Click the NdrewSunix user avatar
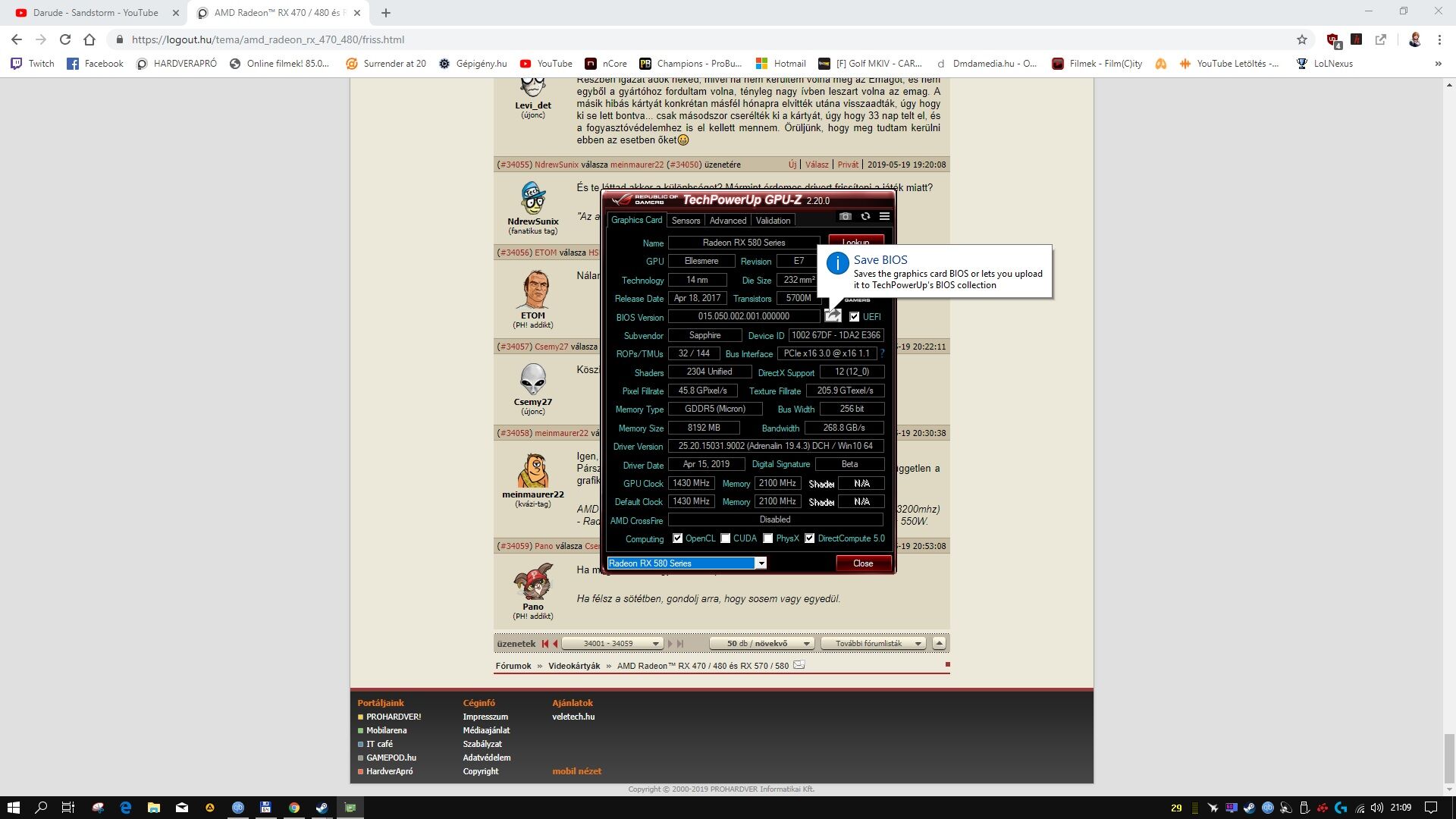Viewport: 1456px width, 819px height. (533, 198)
